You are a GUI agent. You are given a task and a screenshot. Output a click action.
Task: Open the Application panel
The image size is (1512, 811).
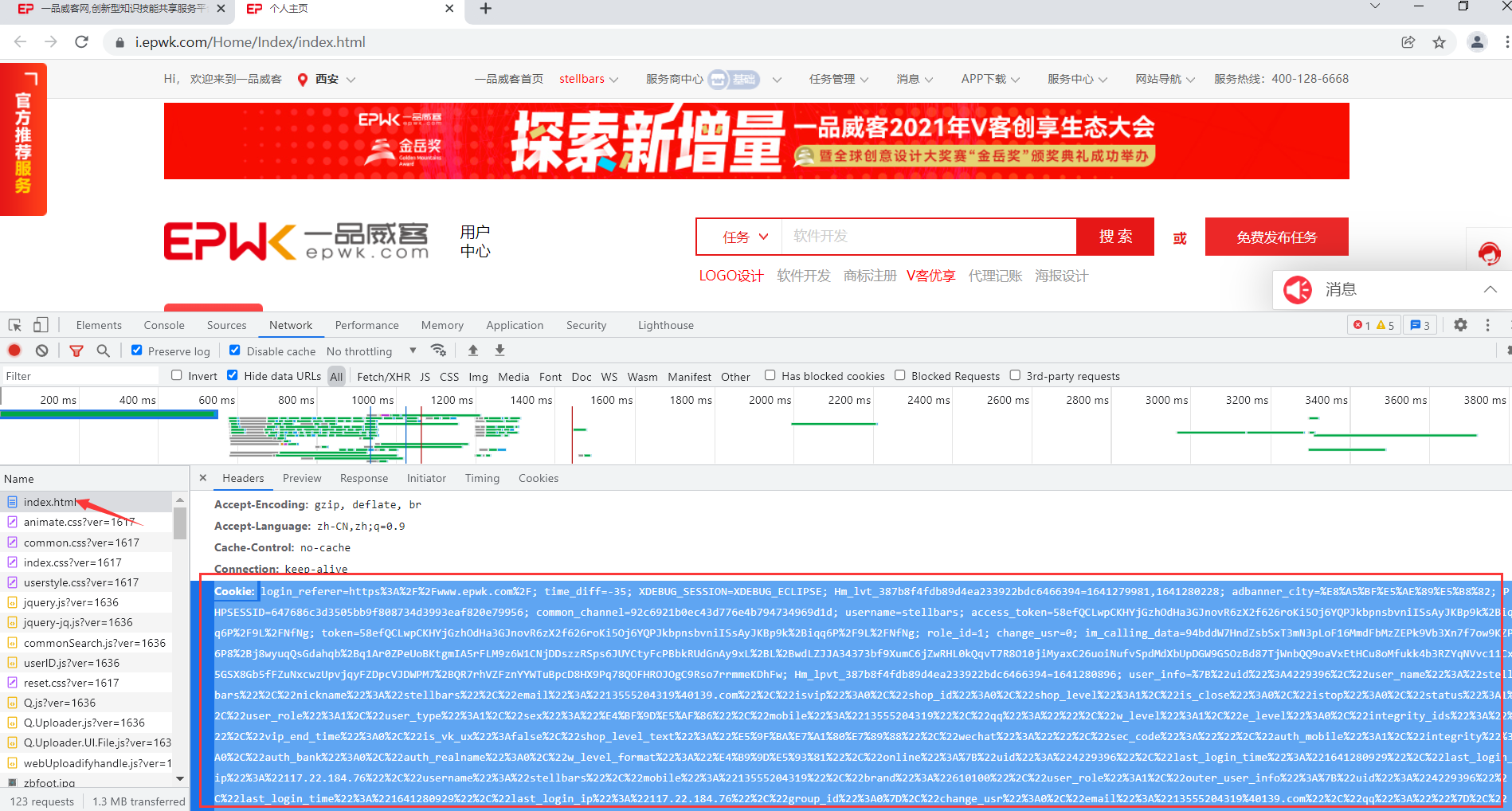[x=515, y=325]
